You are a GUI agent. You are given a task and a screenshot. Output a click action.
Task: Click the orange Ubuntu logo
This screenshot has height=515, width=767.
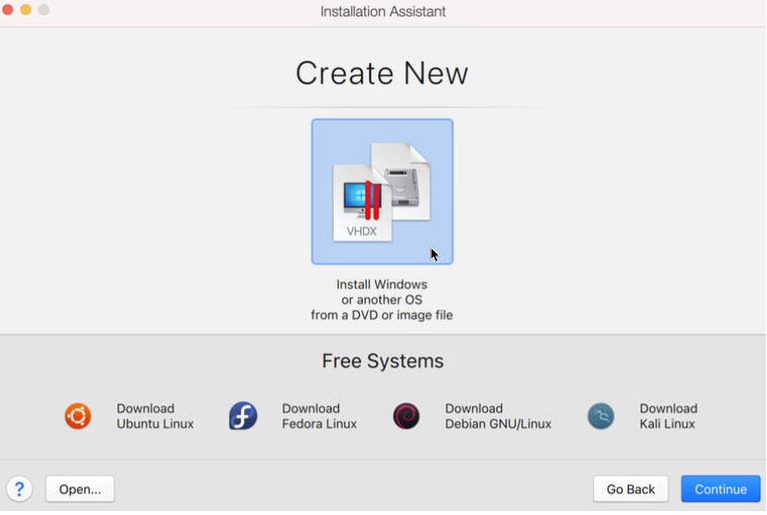78,416
